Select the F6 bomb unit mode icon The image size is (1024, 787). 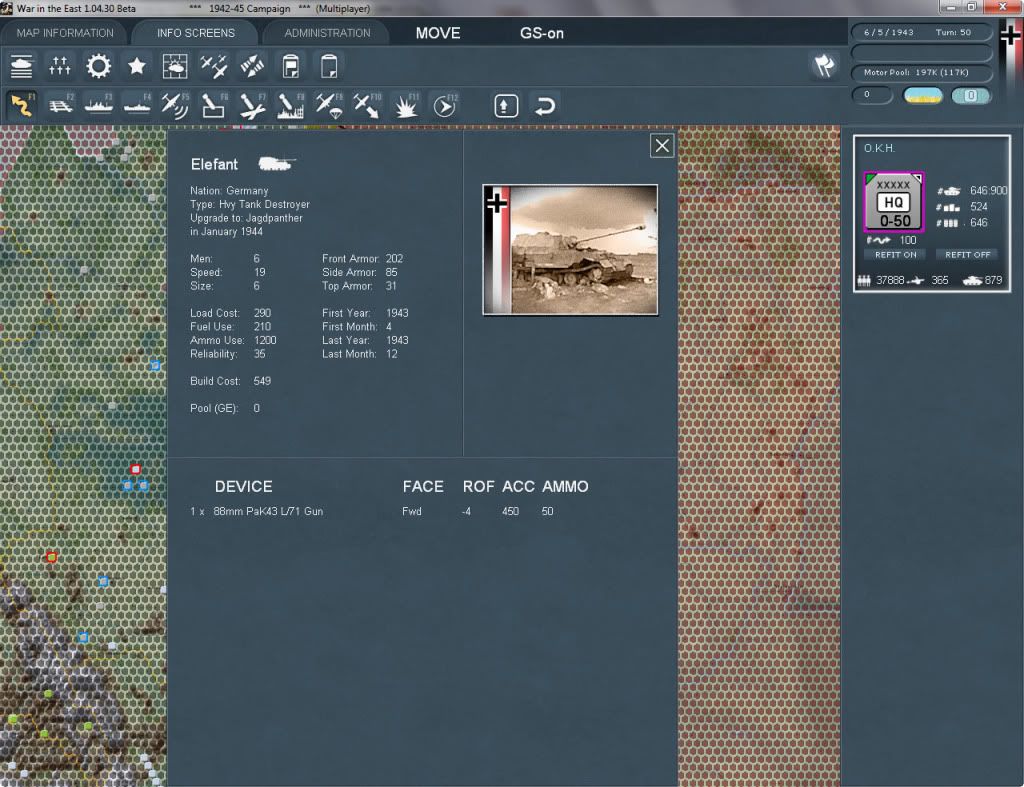coord(214,105)
